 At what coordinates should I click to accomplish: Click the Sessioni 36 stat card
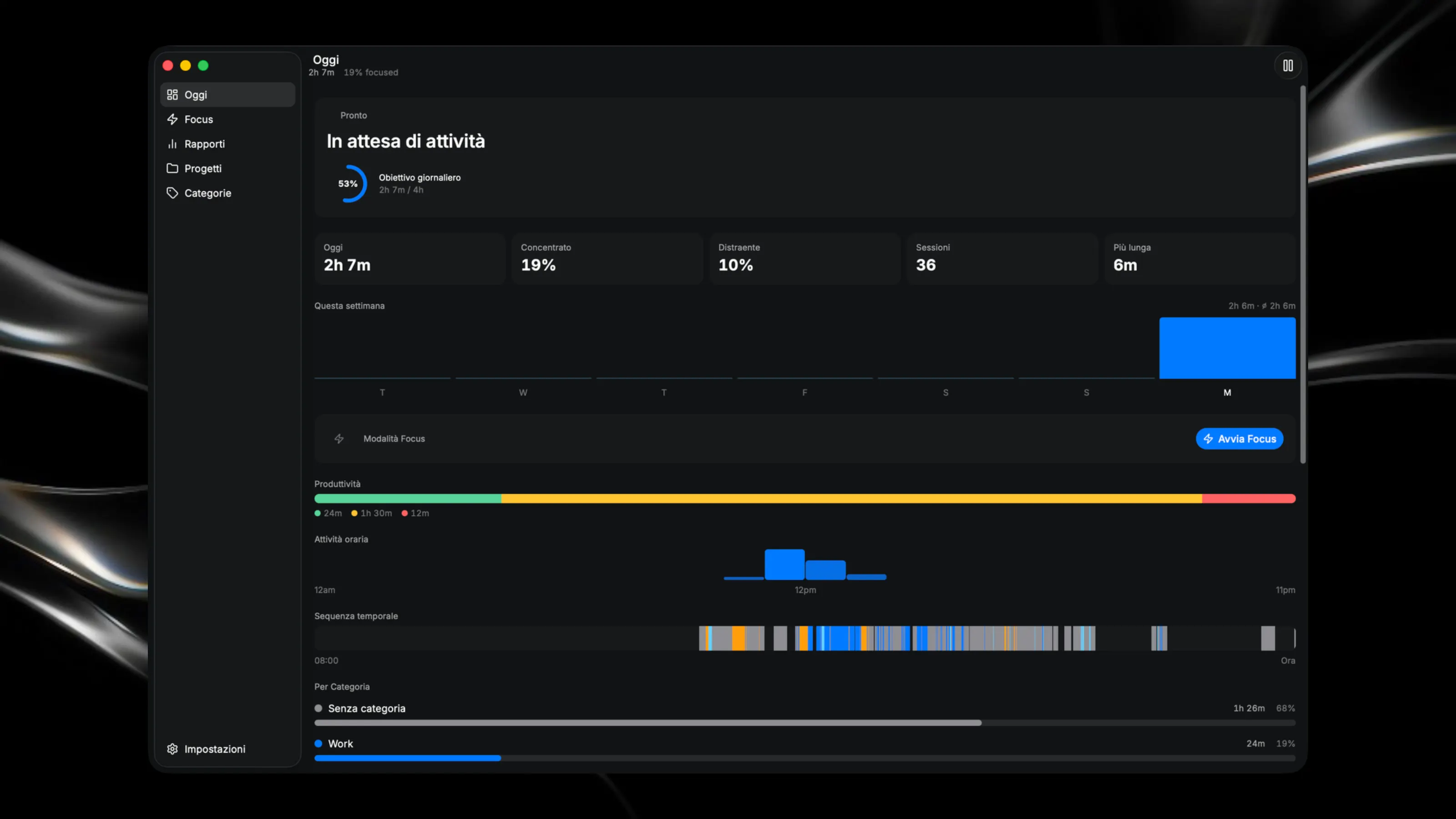[x=1002, y=258]
